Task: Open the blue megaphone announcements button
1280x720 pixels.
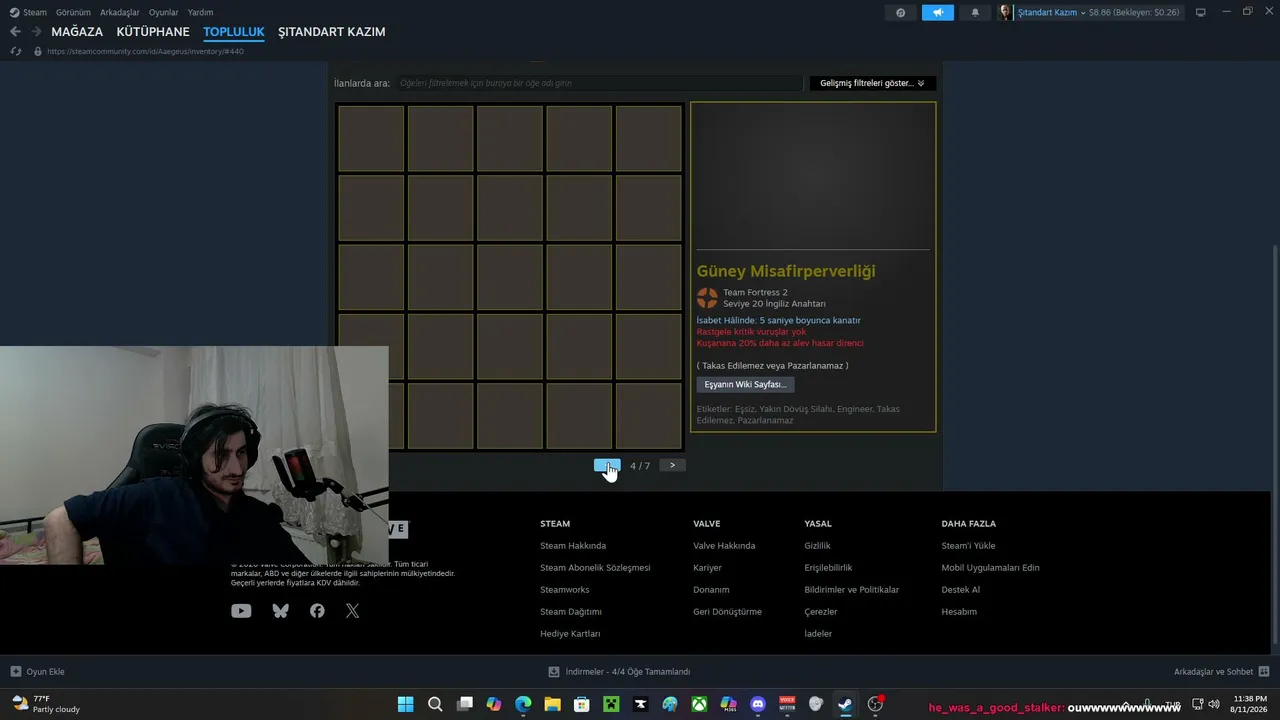Action: coord(938,13)
